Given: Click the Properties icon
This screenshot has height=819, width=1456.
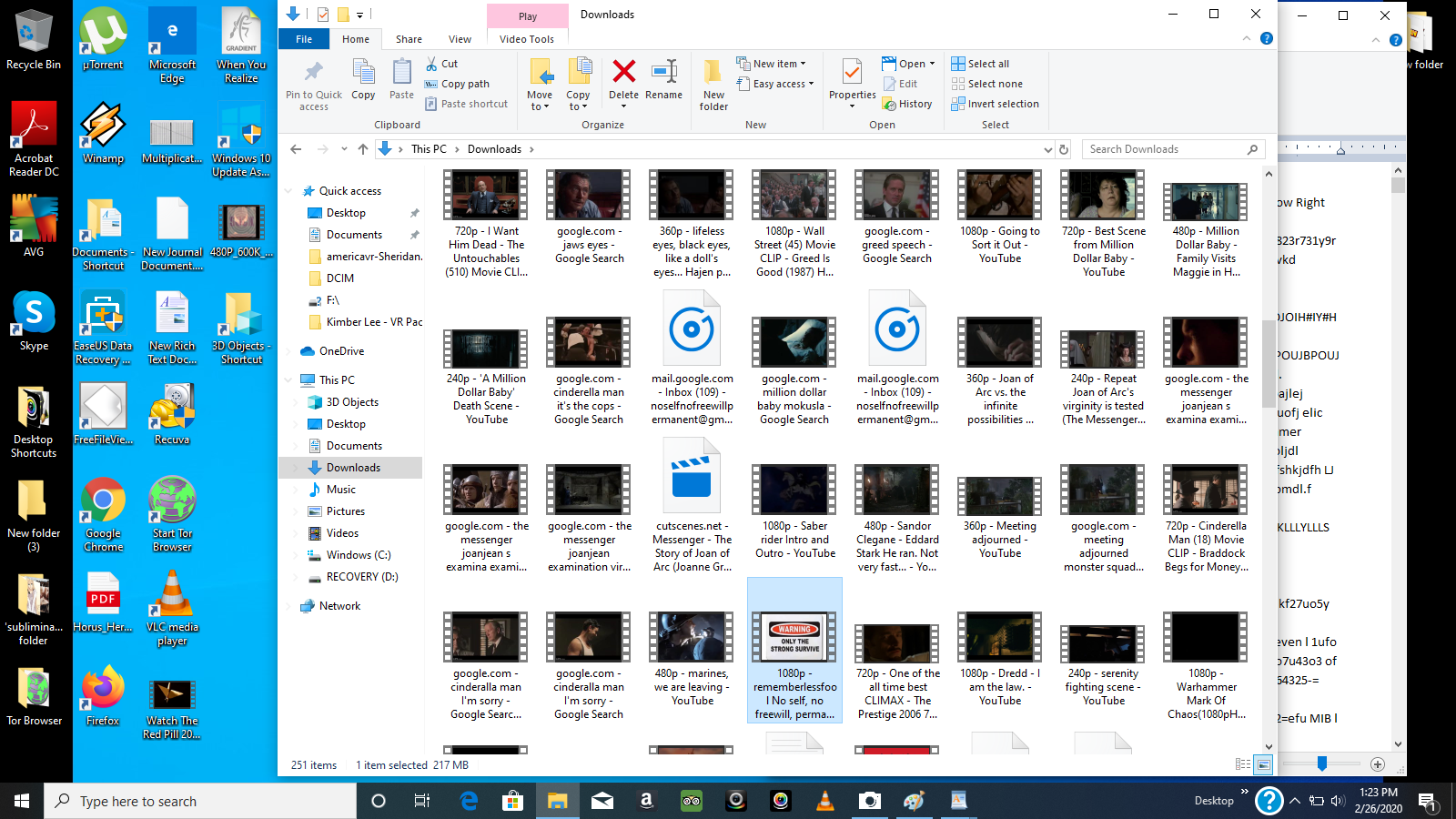Looking at the screenshot, I should (852, 72).
